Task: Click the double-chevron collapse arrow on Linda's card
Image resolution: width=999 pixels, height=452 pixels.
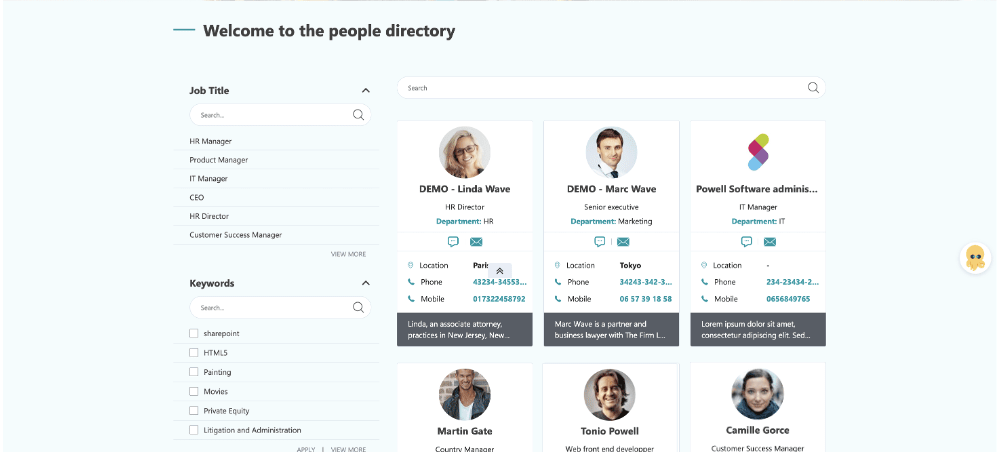Action: click(500, 271)
